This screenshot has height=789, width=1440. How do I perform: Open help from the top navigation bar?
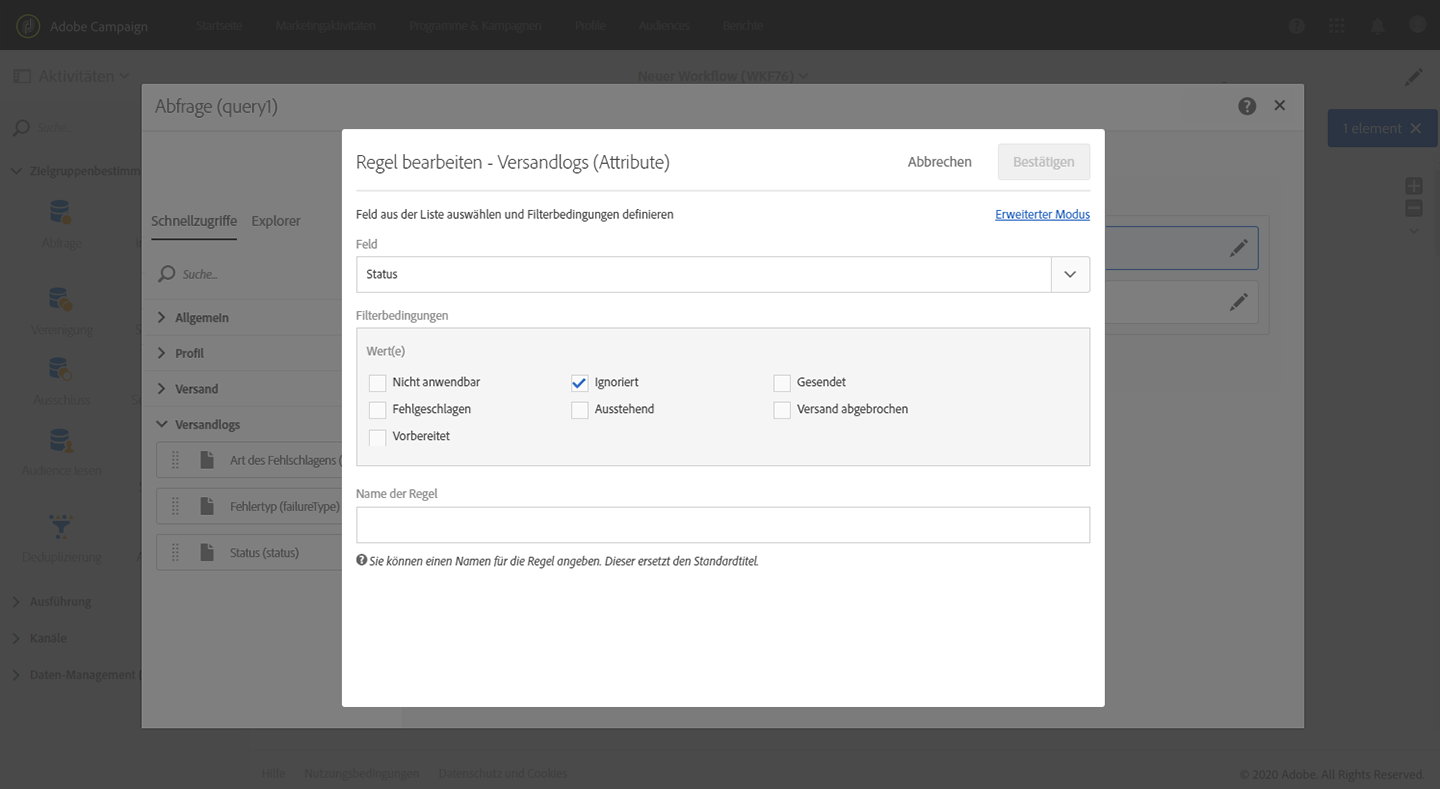tap(1297, 26)
